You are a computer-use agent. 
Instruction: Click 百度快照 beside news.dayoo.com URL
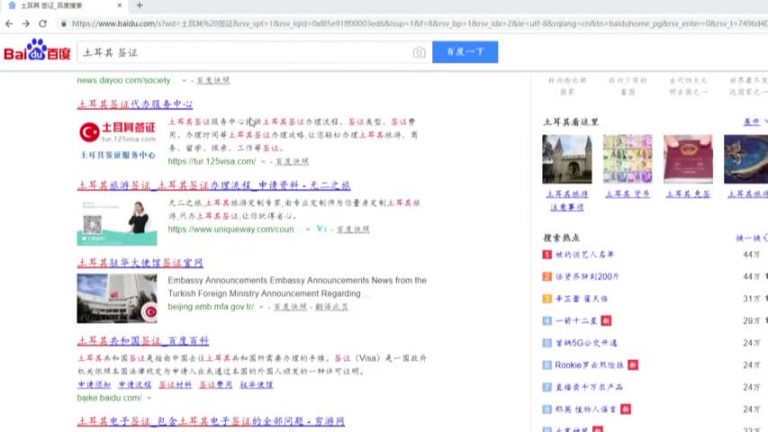click(x=213, y=80)
